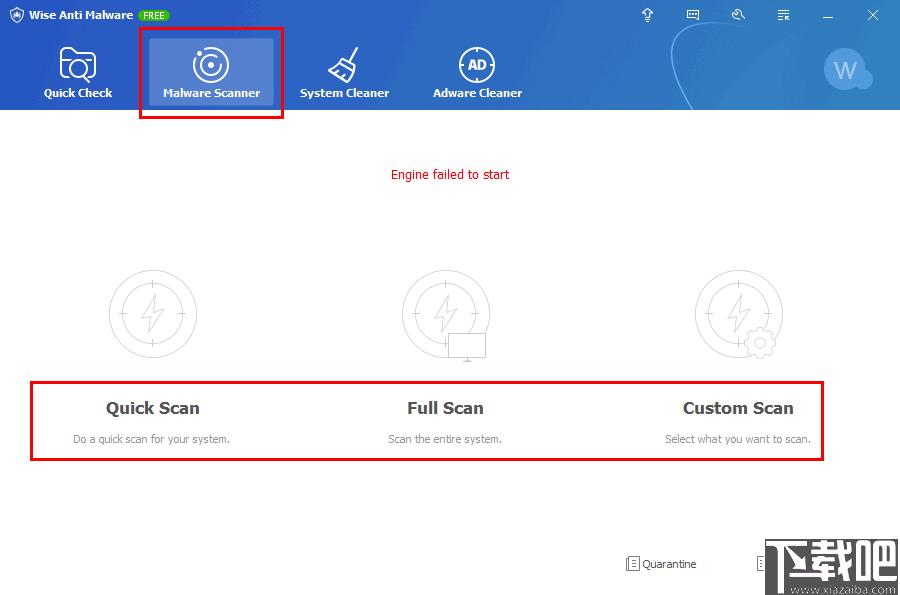900x595 pixels.
Task: Open the Quick Check tab
Action: click(x=78, y=72)
